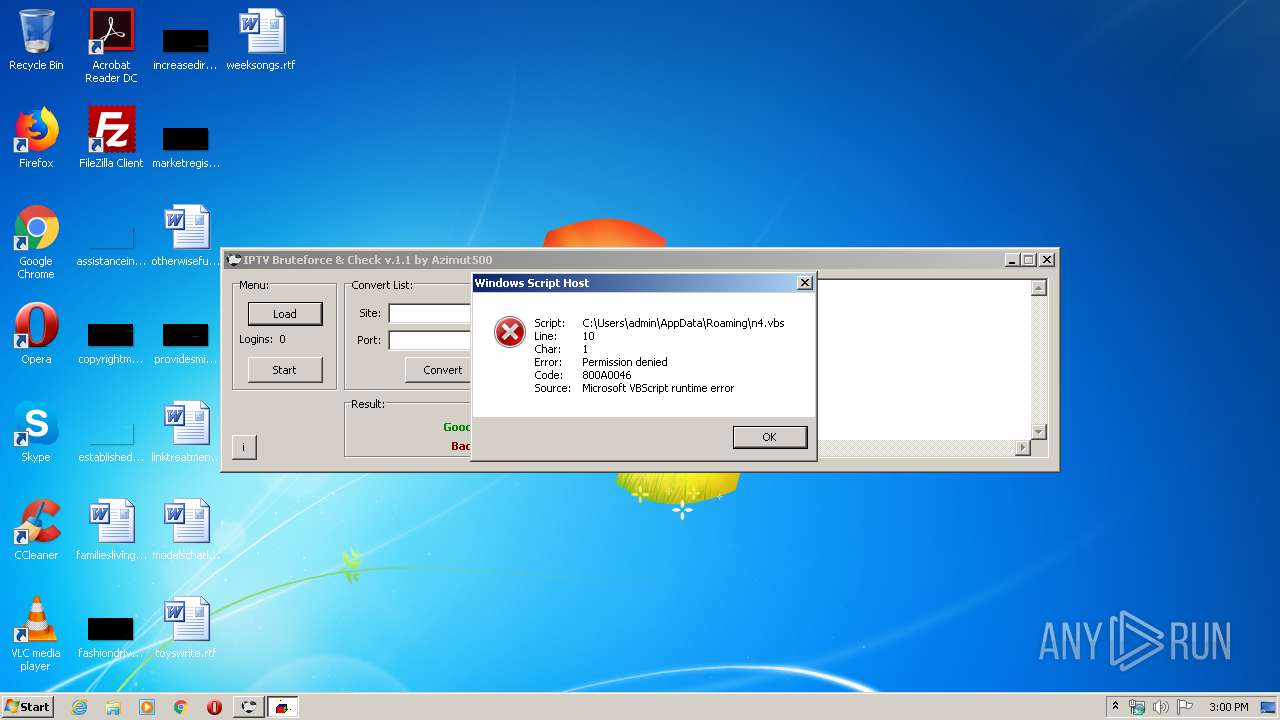Select the modelscharl... document icon

(x=186, y=530)
